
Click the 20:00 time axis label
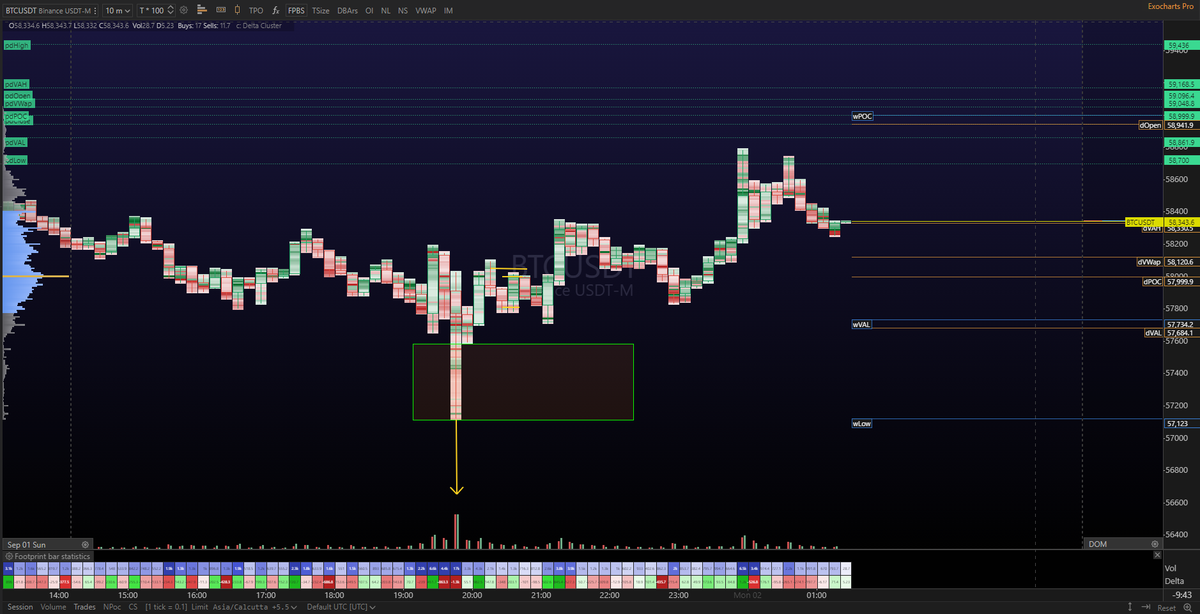point(472,595)
